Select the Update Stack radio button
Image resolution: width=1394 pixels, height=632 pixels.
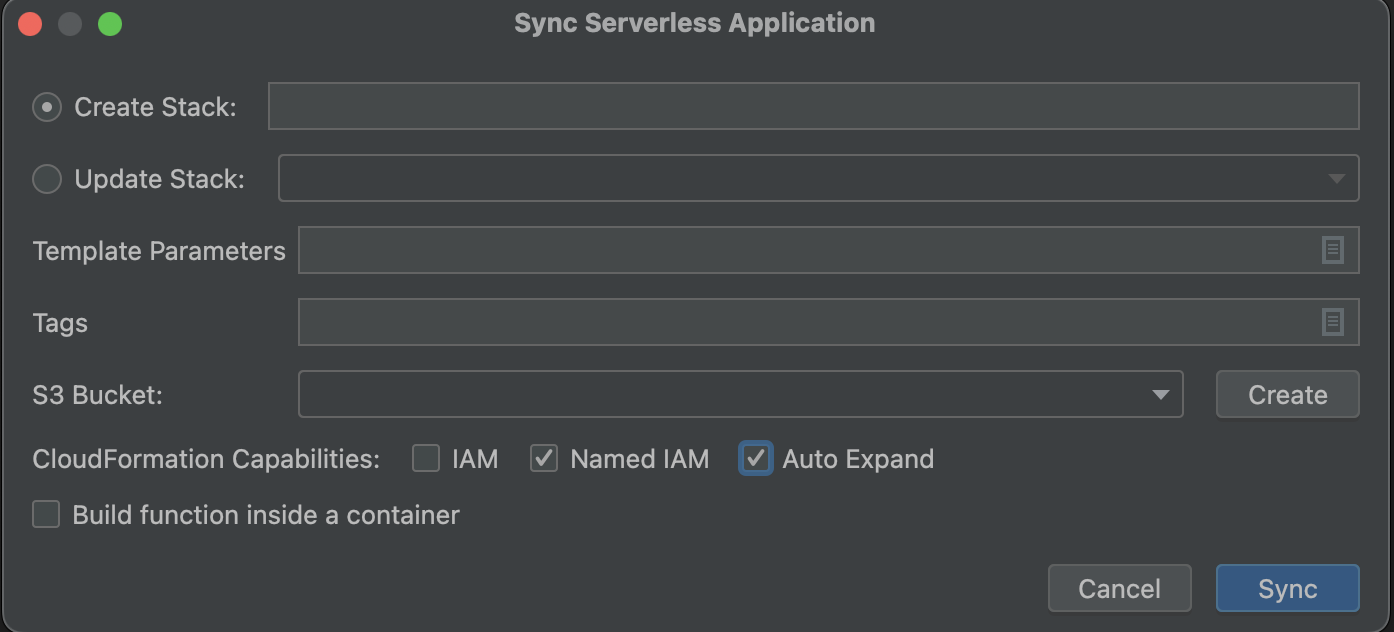[x=47, y=179]
